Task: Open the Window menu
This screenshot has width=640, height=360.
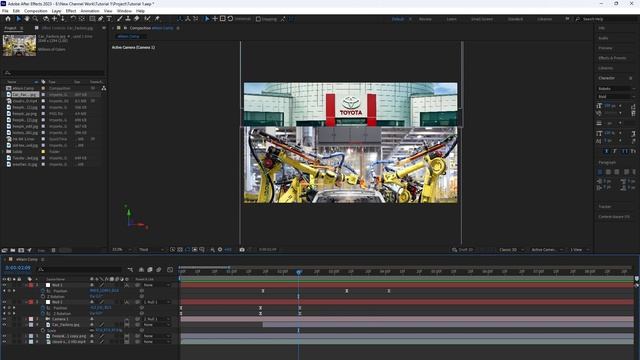Action: pos(124,11)
